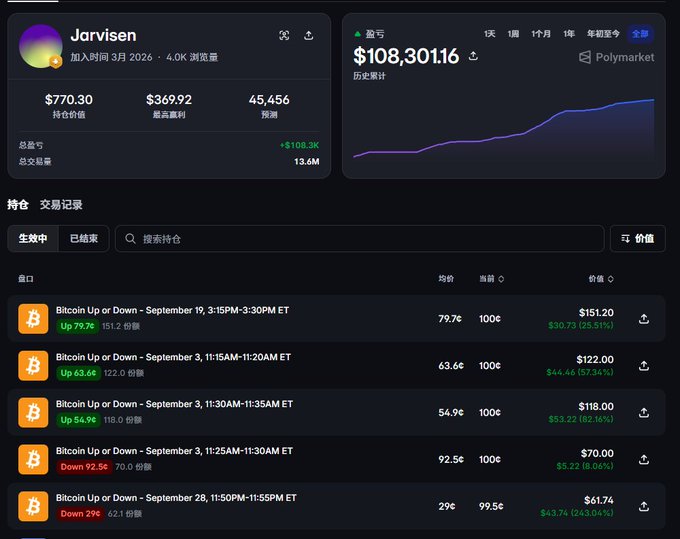This screenshot has height=539, width=680.
Task: Click the $70.00 position value
Action: pyautogui.click(x=597, y=453)
